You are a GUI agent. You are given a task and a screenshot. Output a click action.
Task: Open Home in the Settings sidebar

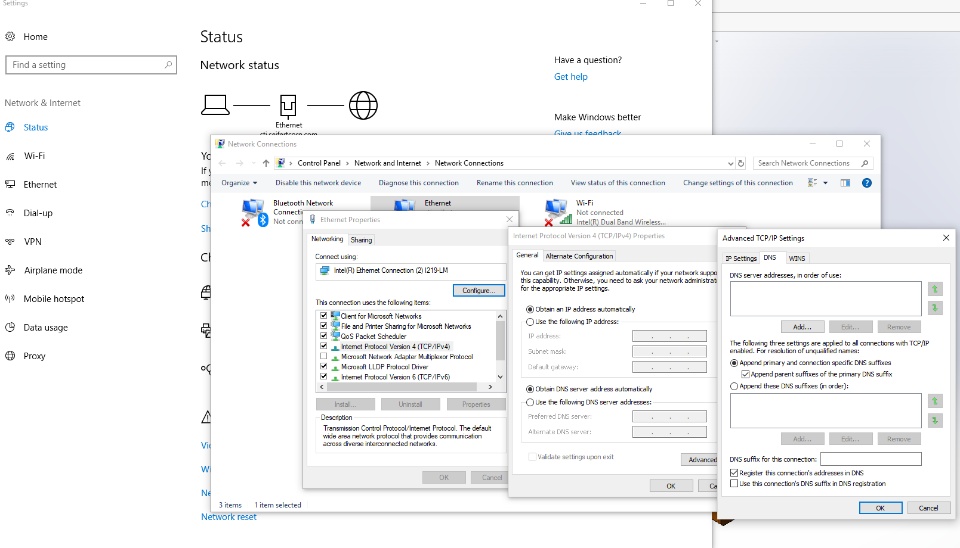[35, 37]
